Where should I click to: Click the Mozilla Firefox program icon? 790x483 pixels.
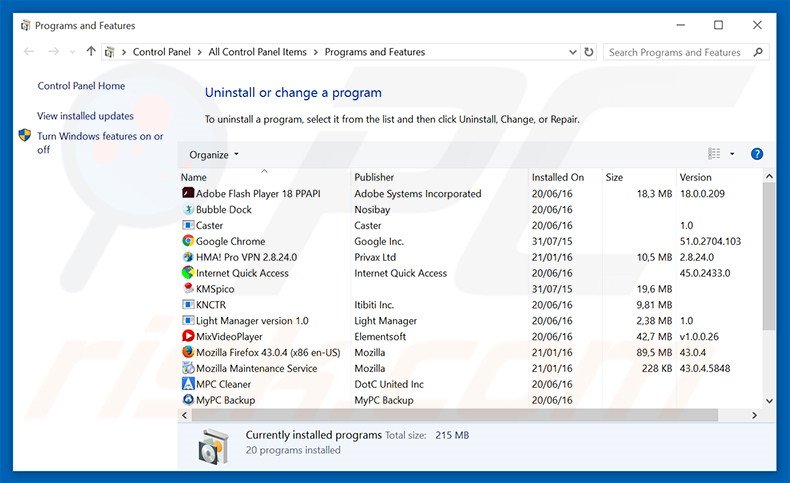coord(188,352)
